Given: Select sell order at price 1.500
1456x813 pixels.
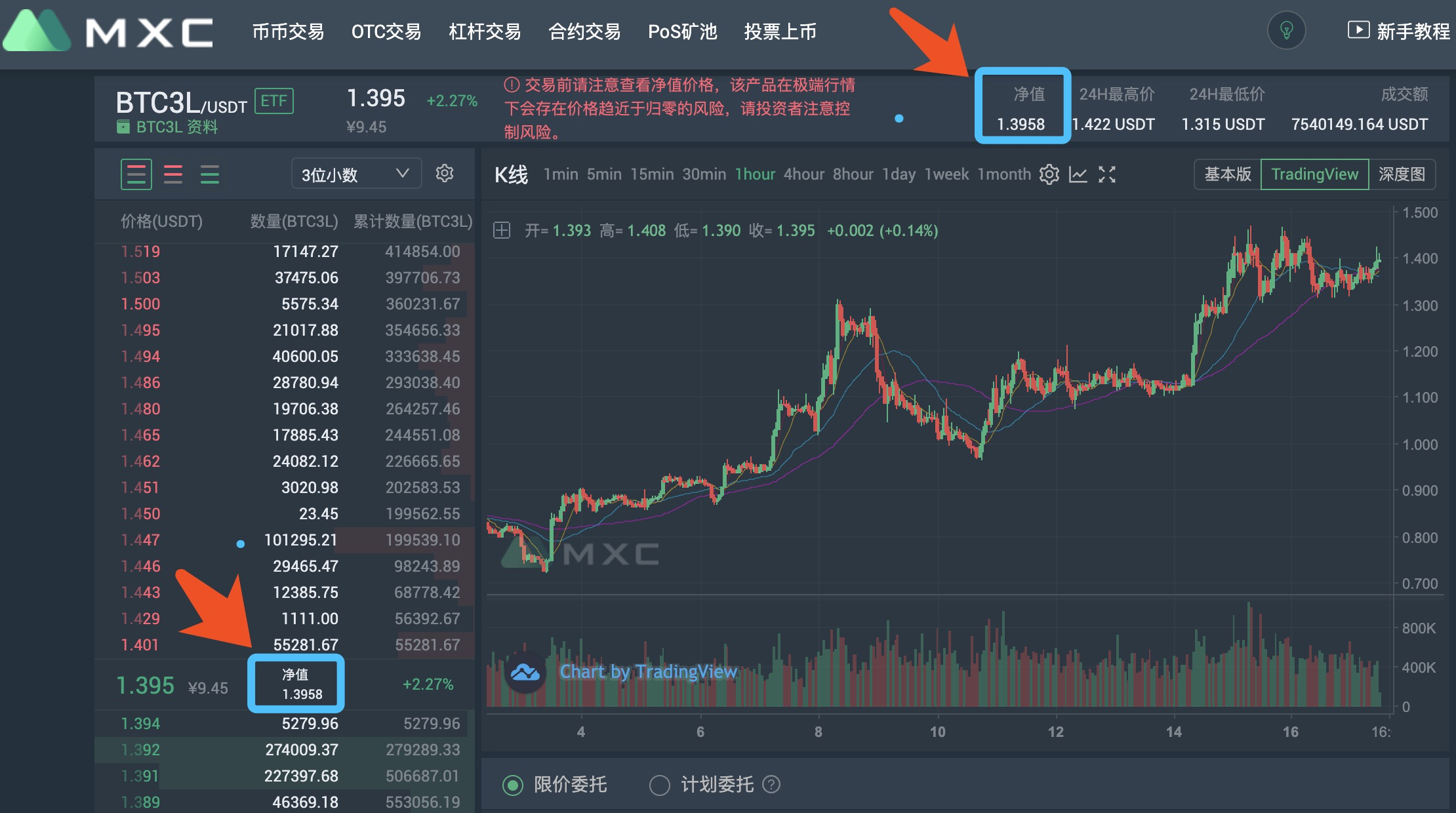Looking at the screenshot, I should click(x=285, y=304).
